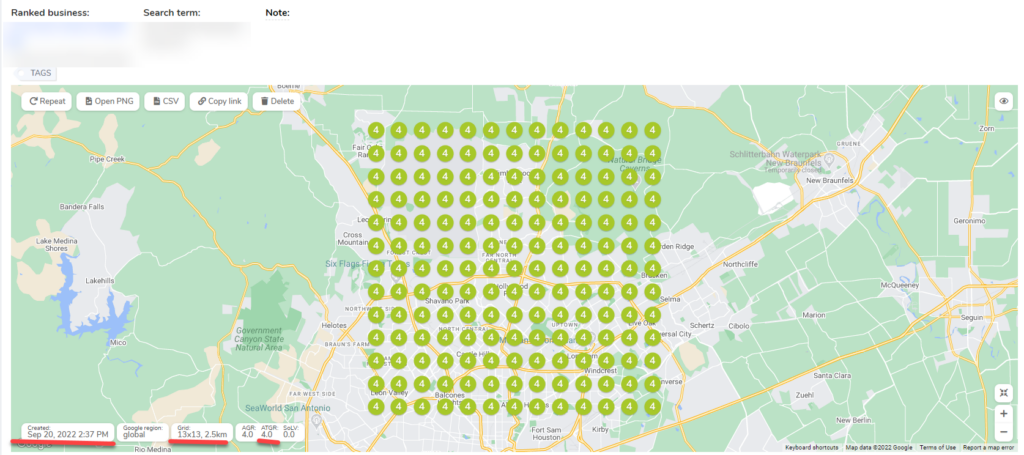
Task: Click the top-left rank 4 grid marker
Action: (x=375, y=130)
